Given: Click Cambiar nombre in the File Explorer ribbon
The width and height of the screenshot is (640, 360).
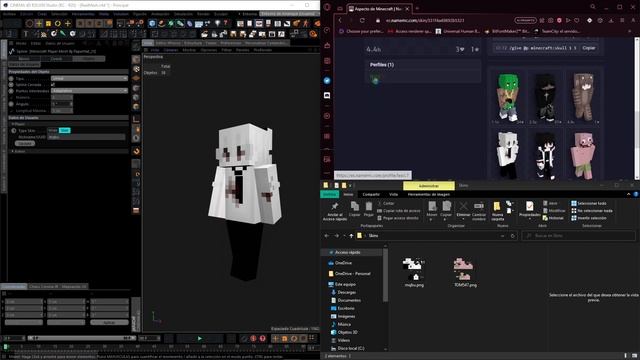Looking at the screenshot, I should (x=479, y=211).
